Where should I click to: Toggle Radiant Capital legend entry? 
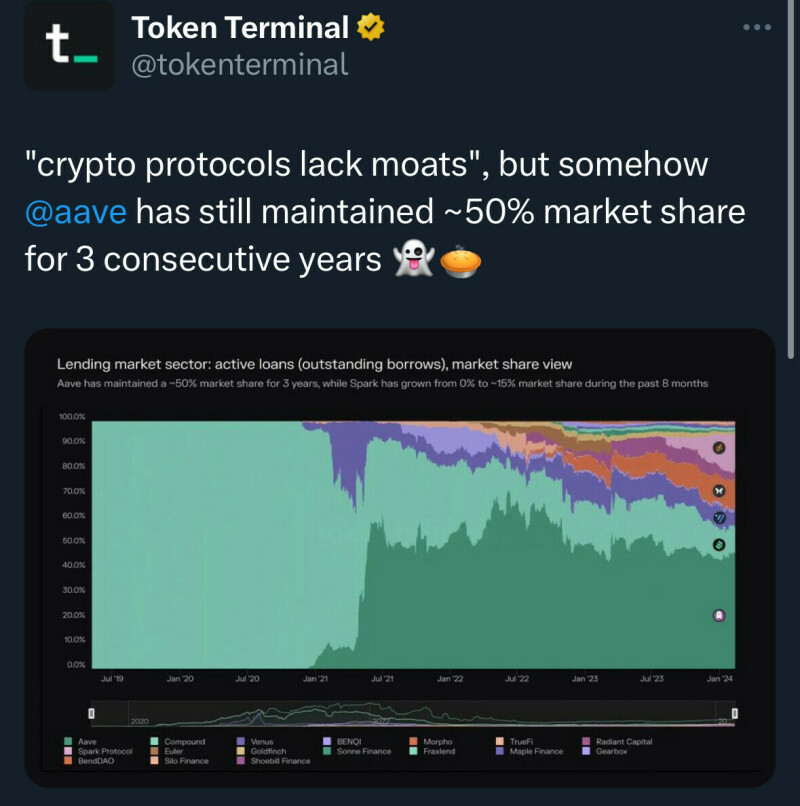coord(625,741)
